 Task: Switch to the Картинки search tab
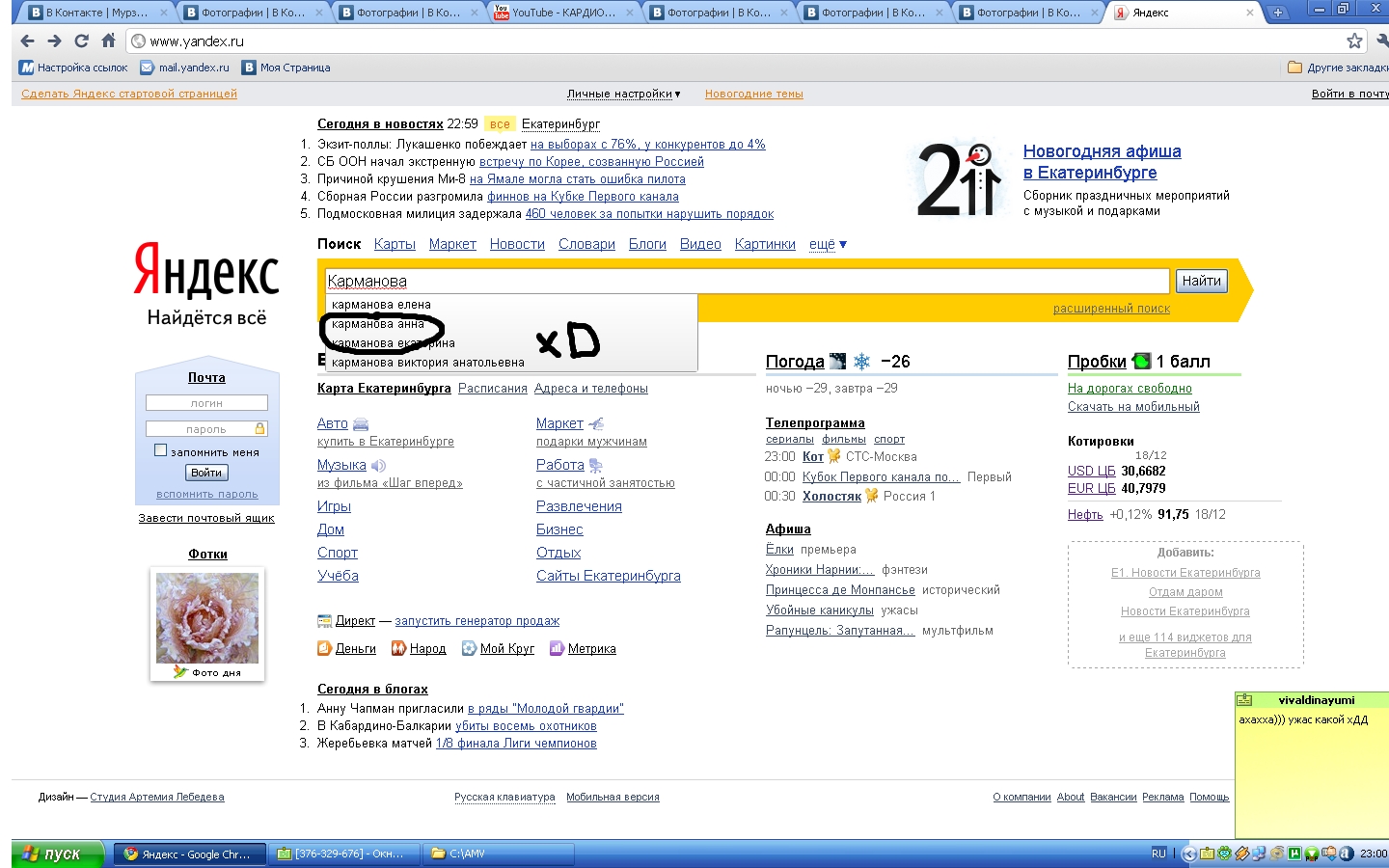[x=765, y=244]
